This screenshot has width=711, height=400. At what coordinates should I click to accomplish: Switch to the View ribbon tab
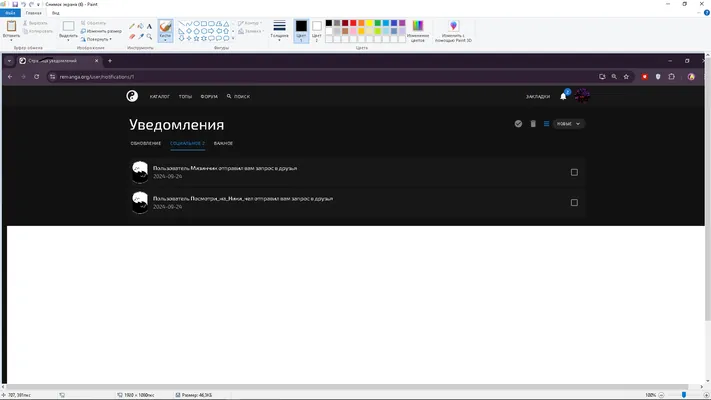55,13
